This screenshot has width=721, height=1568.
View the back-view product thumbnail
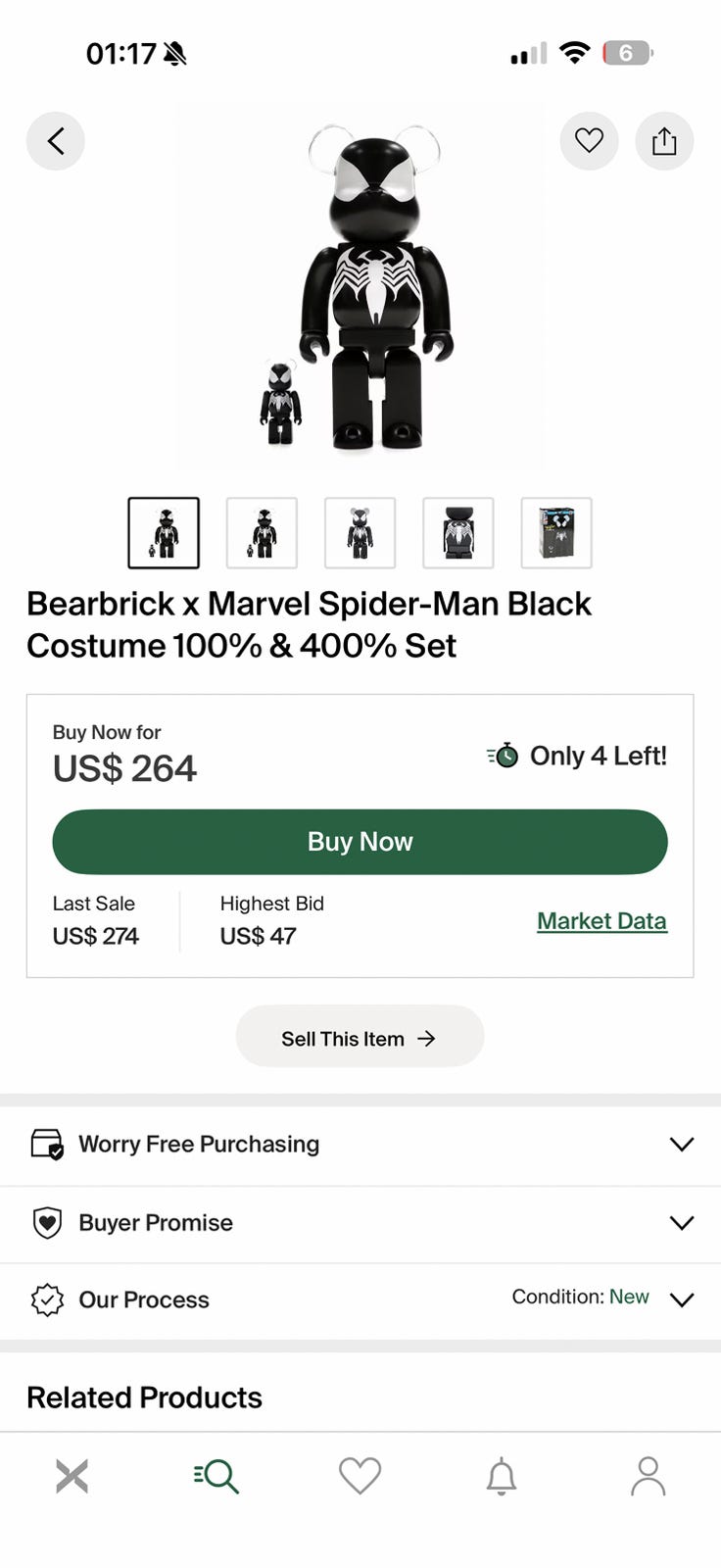(458, 533)
